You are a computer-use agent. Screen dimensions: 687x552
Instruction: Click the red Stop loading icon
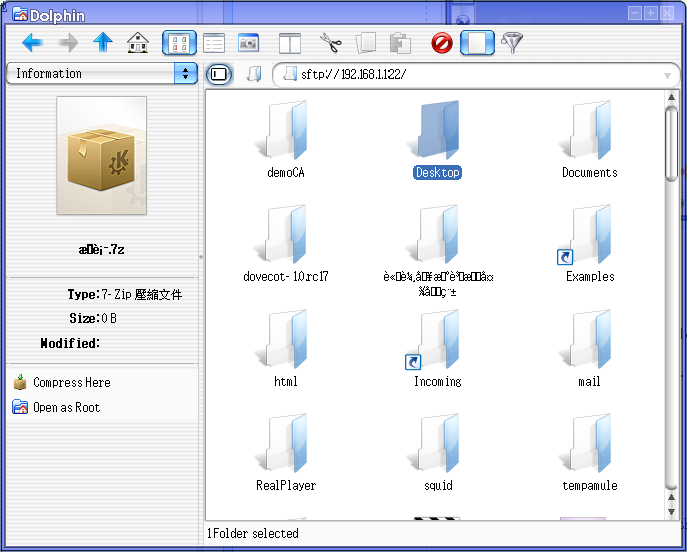tap(442, 43)
